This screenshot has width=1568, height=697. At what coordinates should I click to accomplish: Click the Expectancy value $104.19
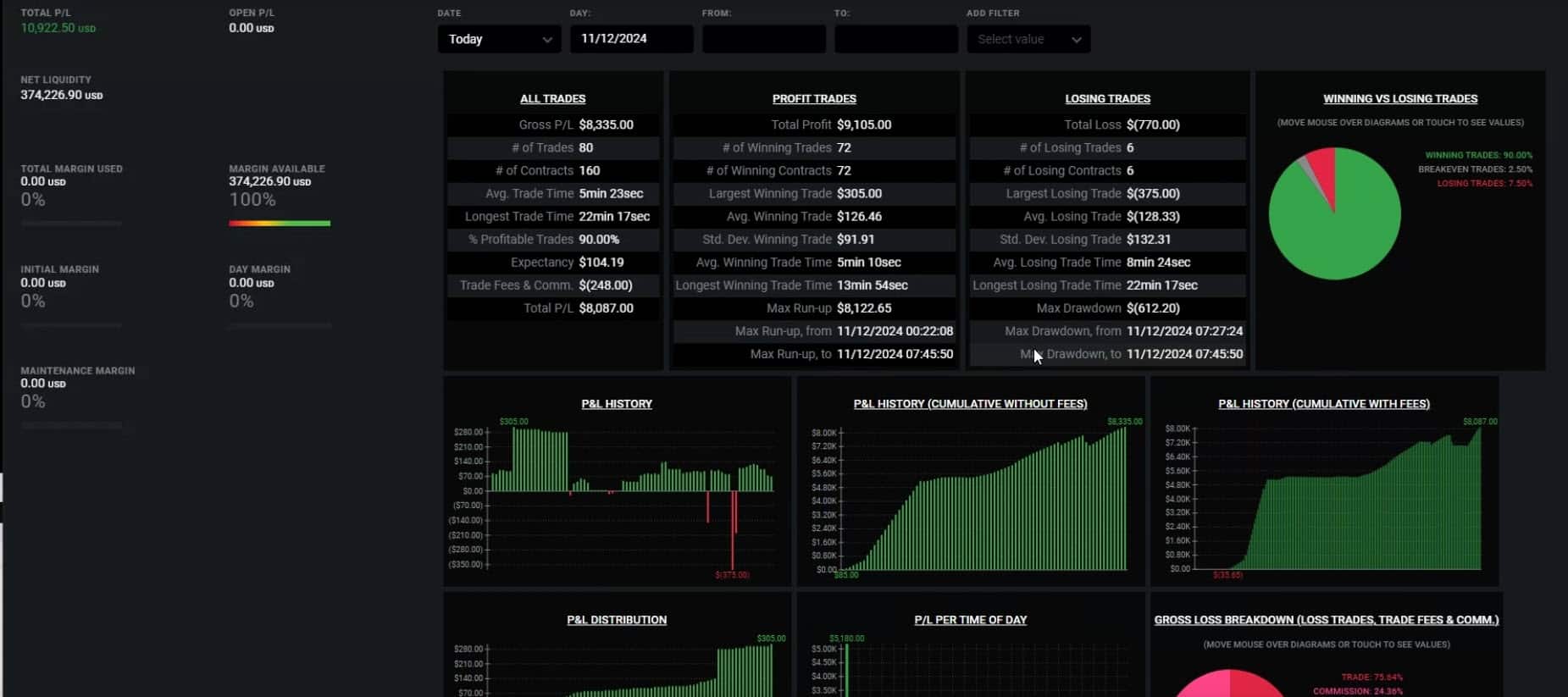(x=601, y=263)
